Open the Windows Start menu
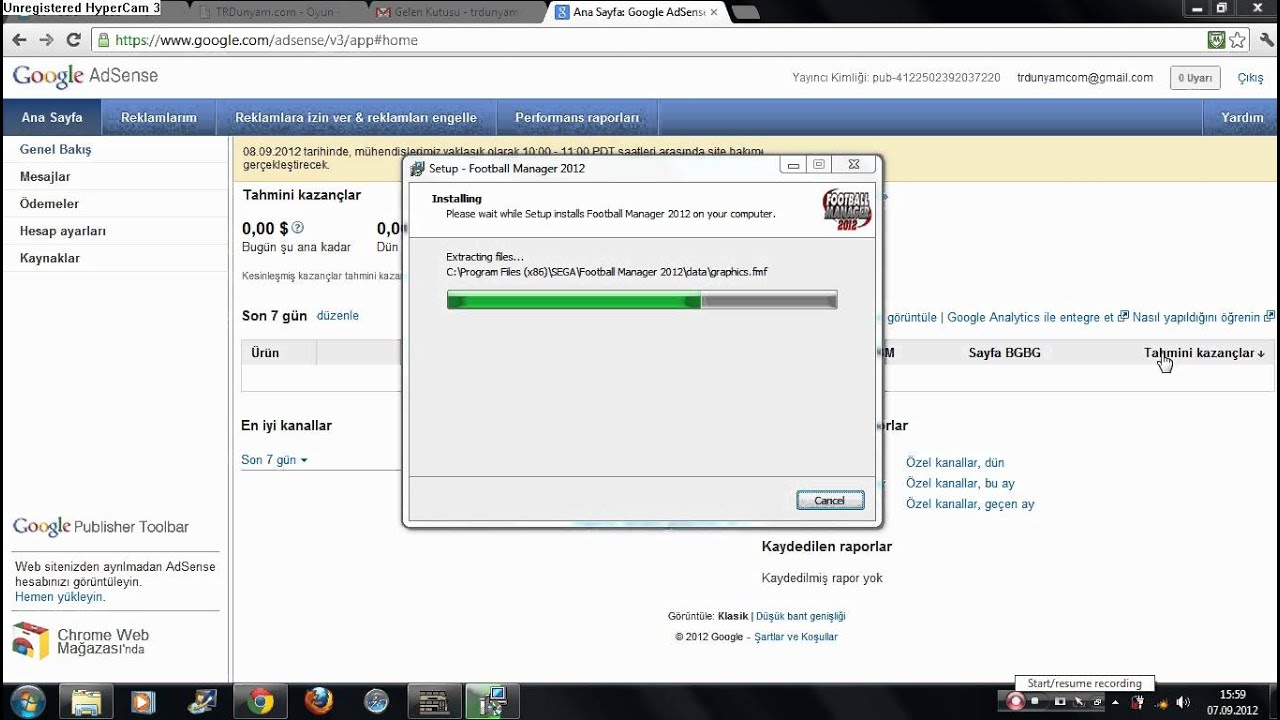 (x=27, y=702)
